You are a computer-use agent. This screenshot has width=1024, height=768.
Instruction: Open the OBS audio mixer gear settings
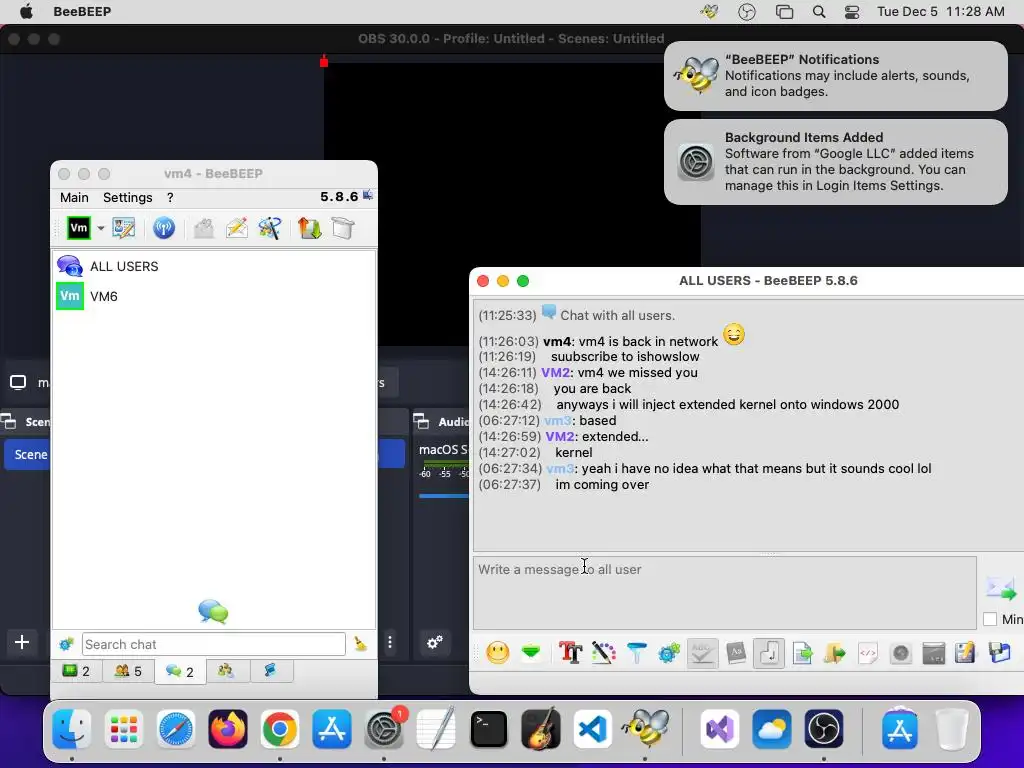click(435, 642)
